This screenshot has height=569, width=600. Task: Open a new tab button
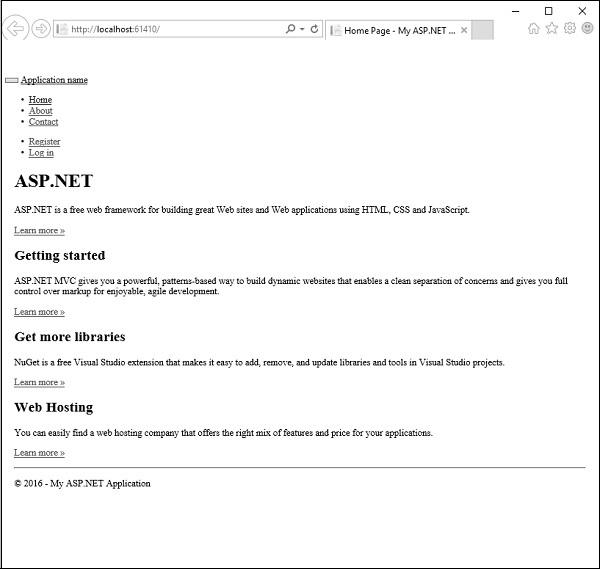[x=482, y=30]
